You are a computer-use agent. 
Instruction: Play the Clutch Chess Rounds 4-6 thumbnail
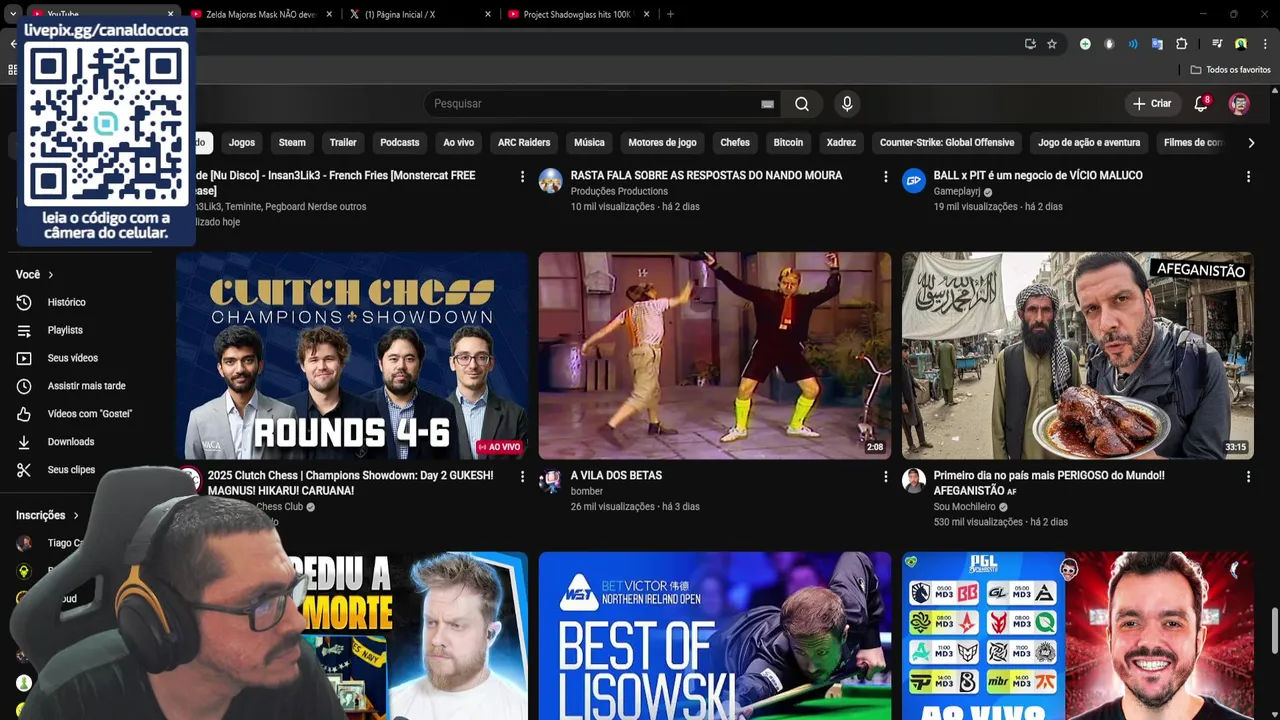coord(352,356)
